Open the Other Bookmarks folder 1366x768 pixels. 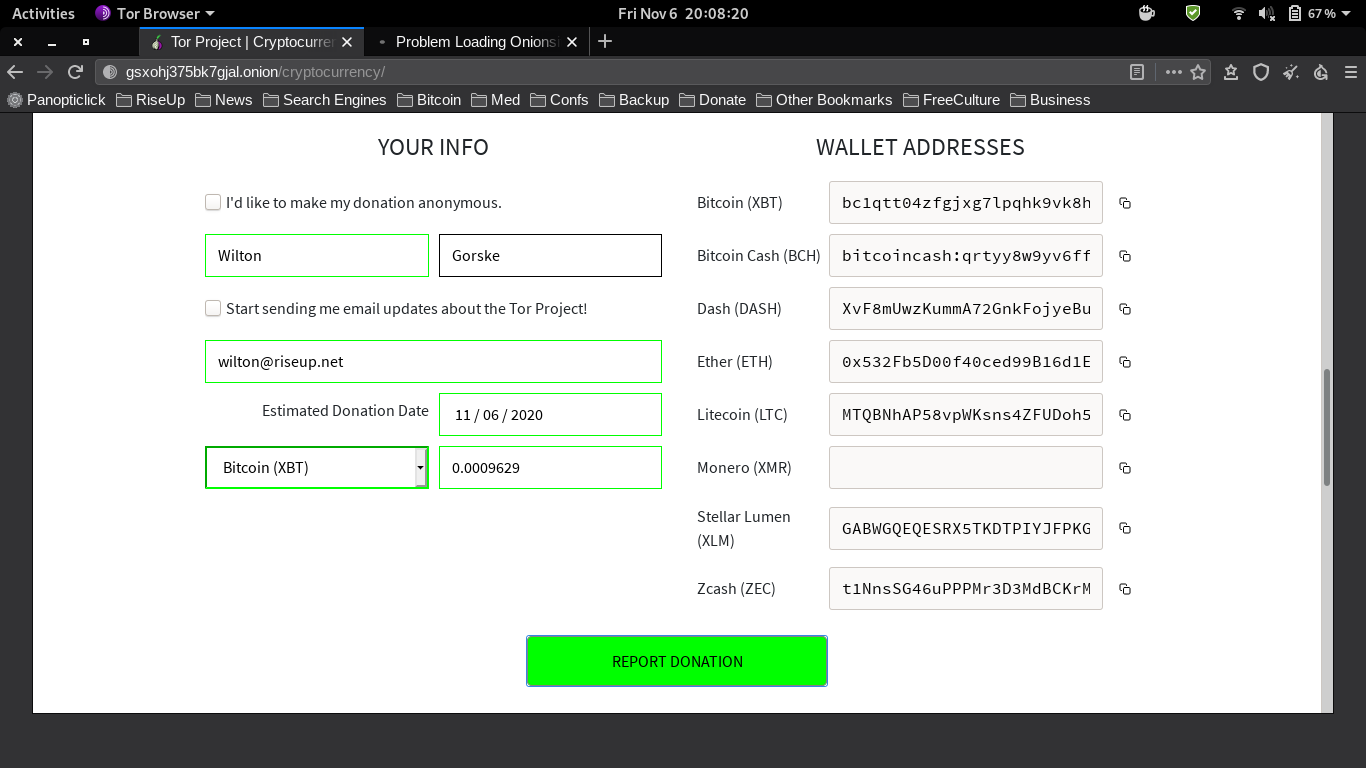click(x=825, y=100)
